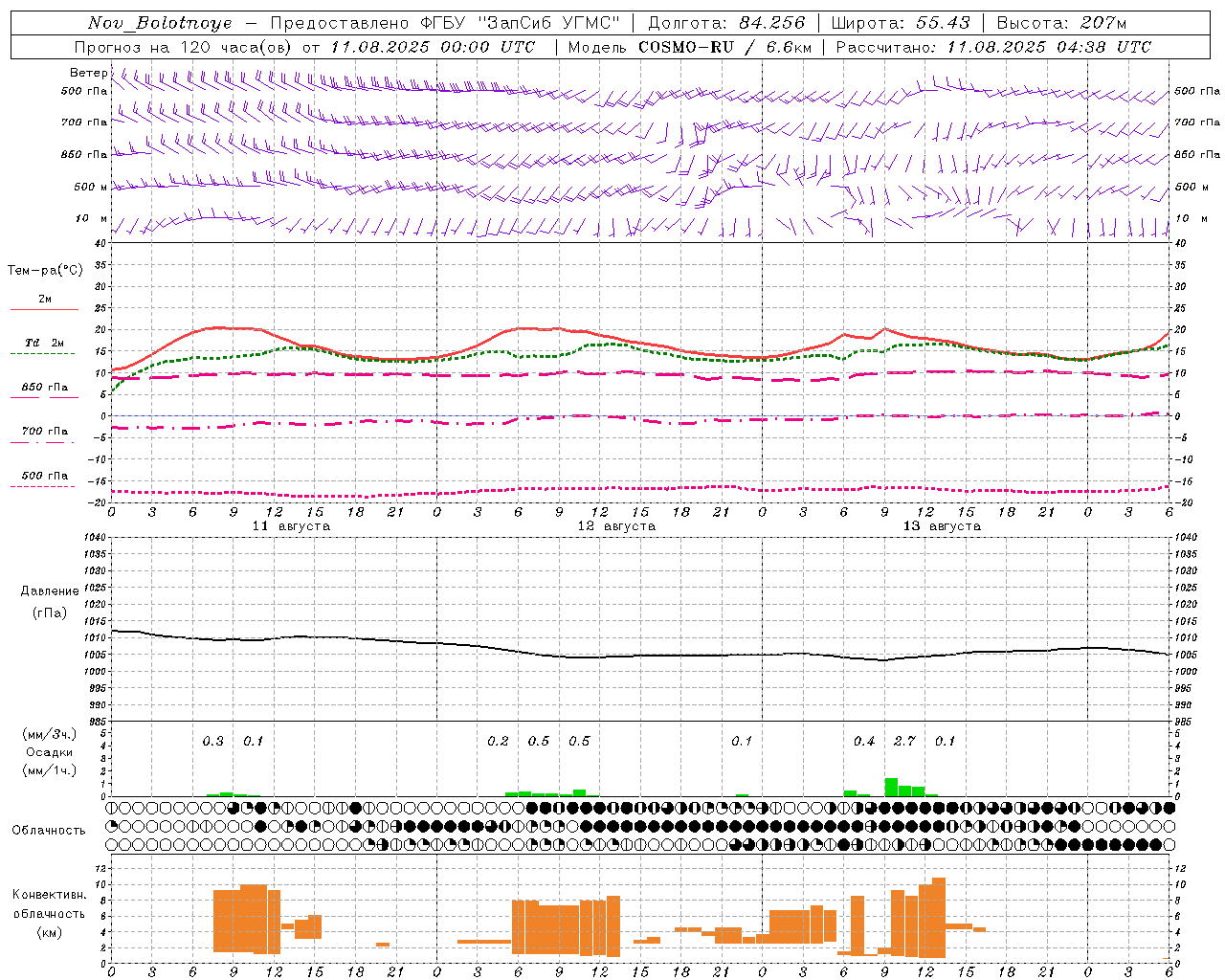
Task: Click the precipitation value 0.3
Action: coord(212,741)
